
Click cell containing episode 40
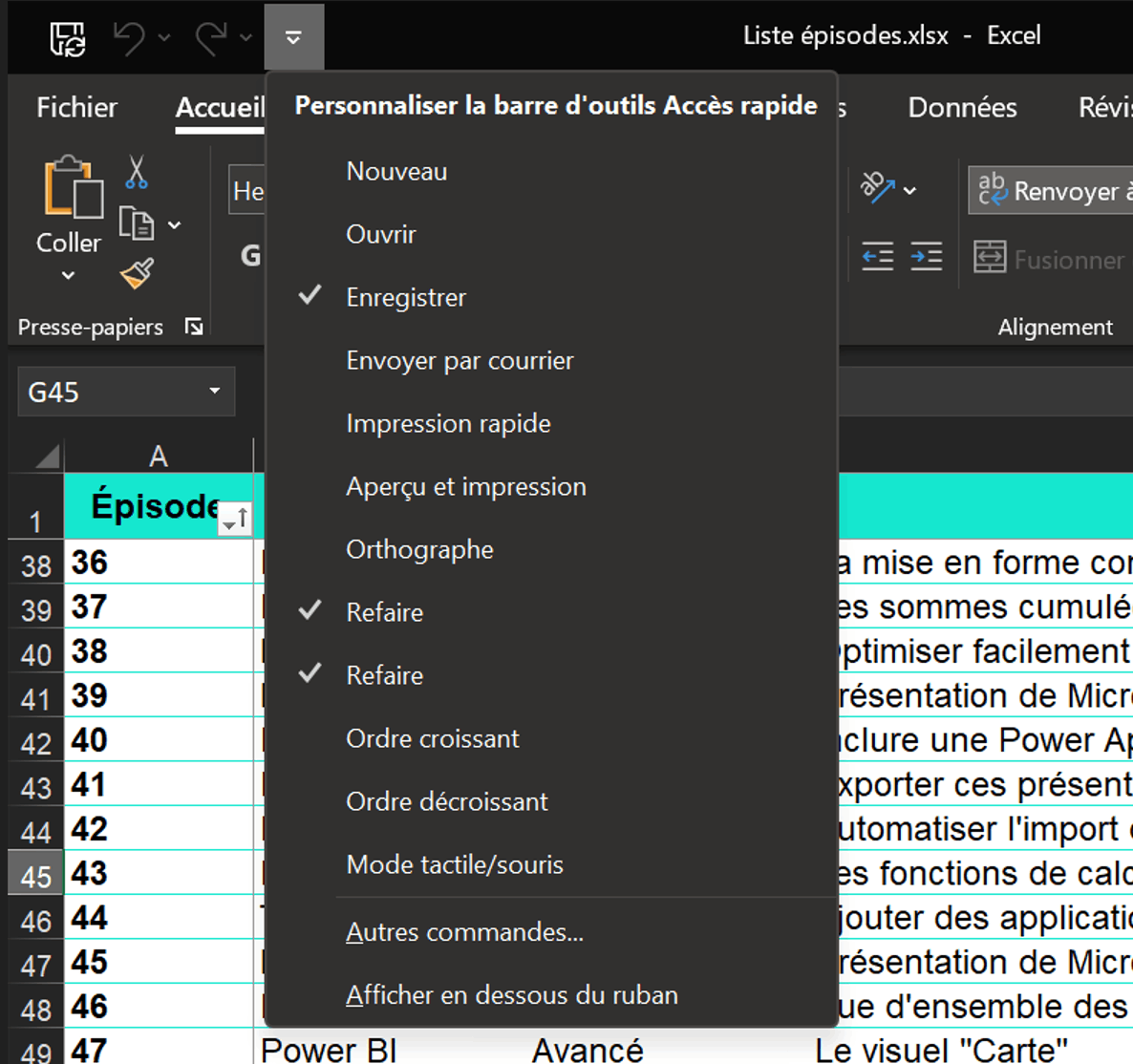point(159,739)
